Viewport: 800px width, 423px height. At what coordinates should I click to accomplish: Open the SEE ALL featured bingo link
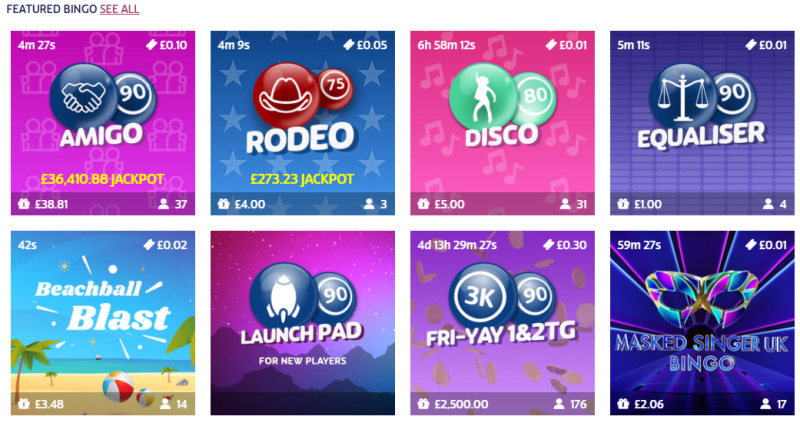coord(119,9)
